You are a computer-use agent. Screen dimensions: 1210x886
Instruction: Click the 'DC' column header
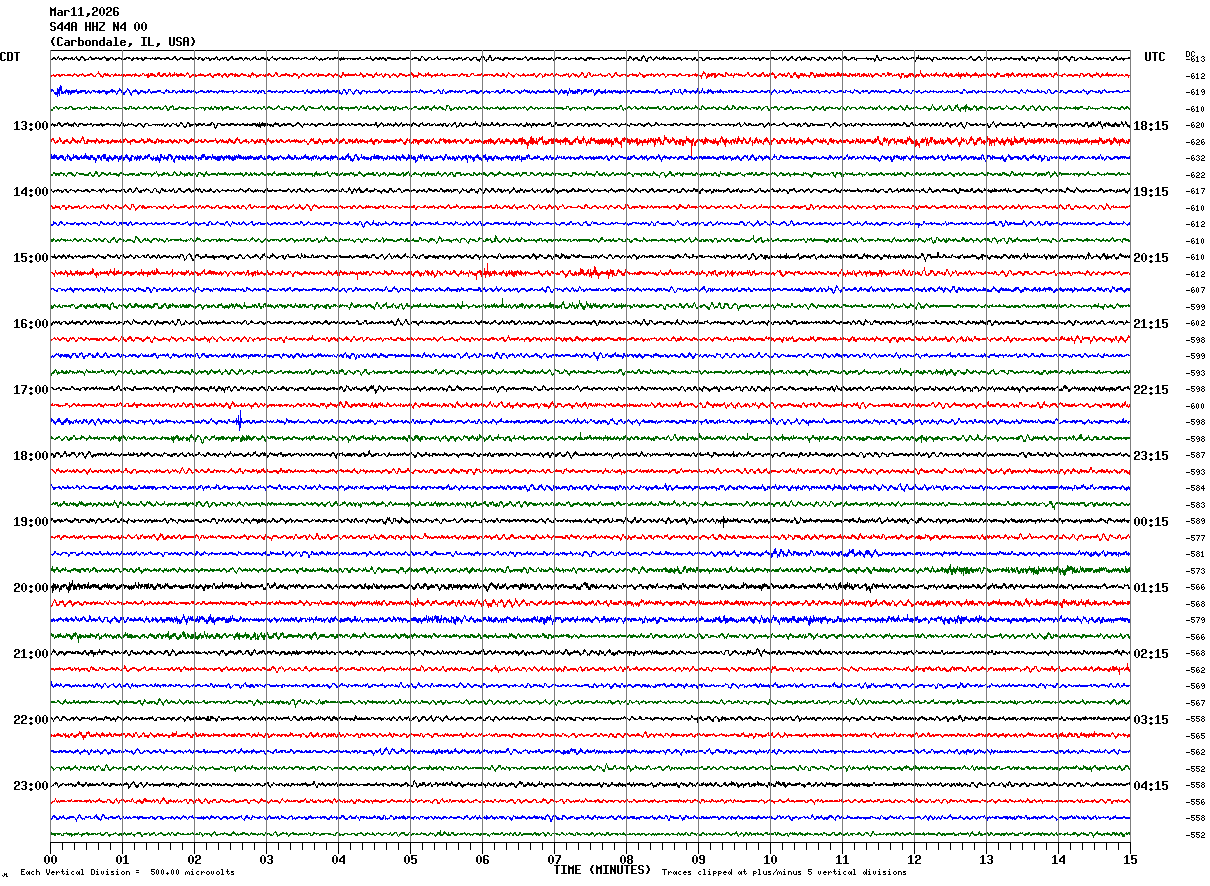click(1190, 54)
